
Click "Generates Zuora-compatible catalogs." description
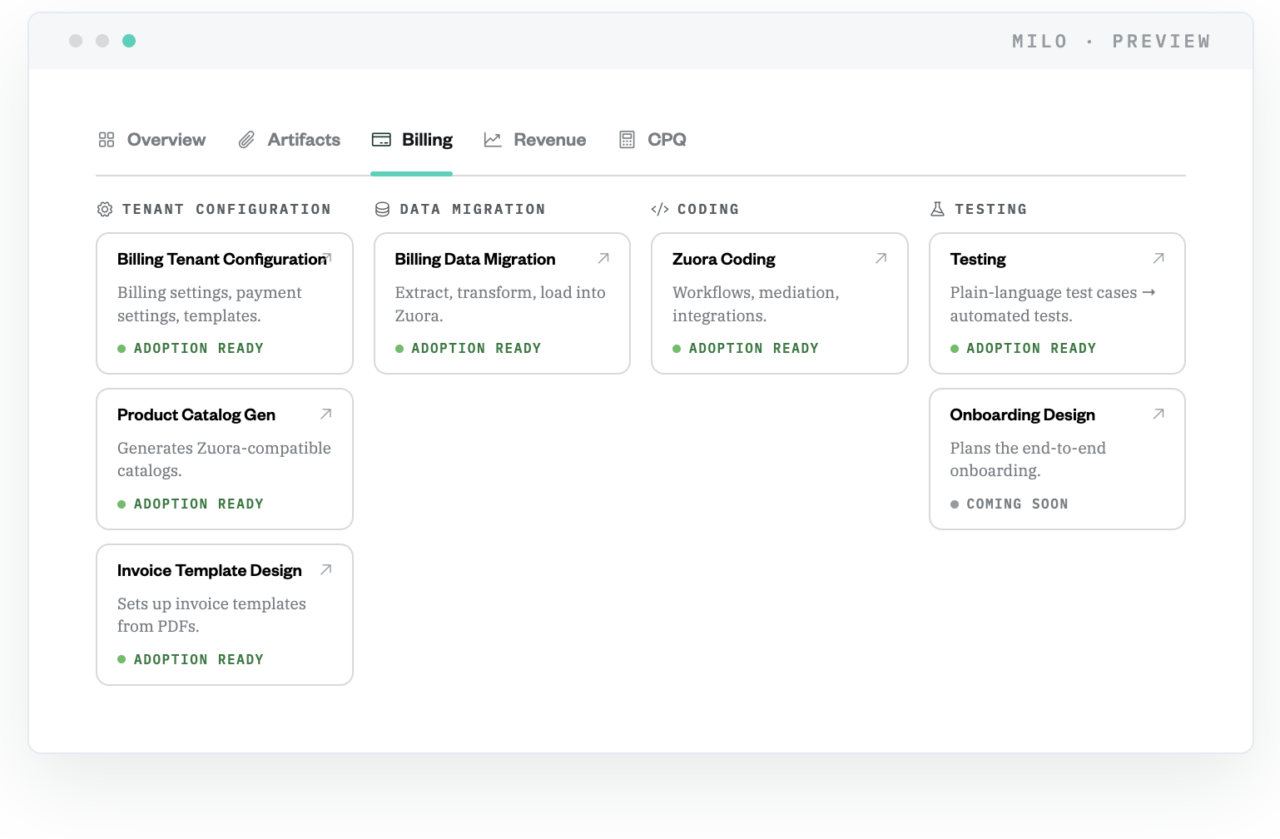coord(224,459)
